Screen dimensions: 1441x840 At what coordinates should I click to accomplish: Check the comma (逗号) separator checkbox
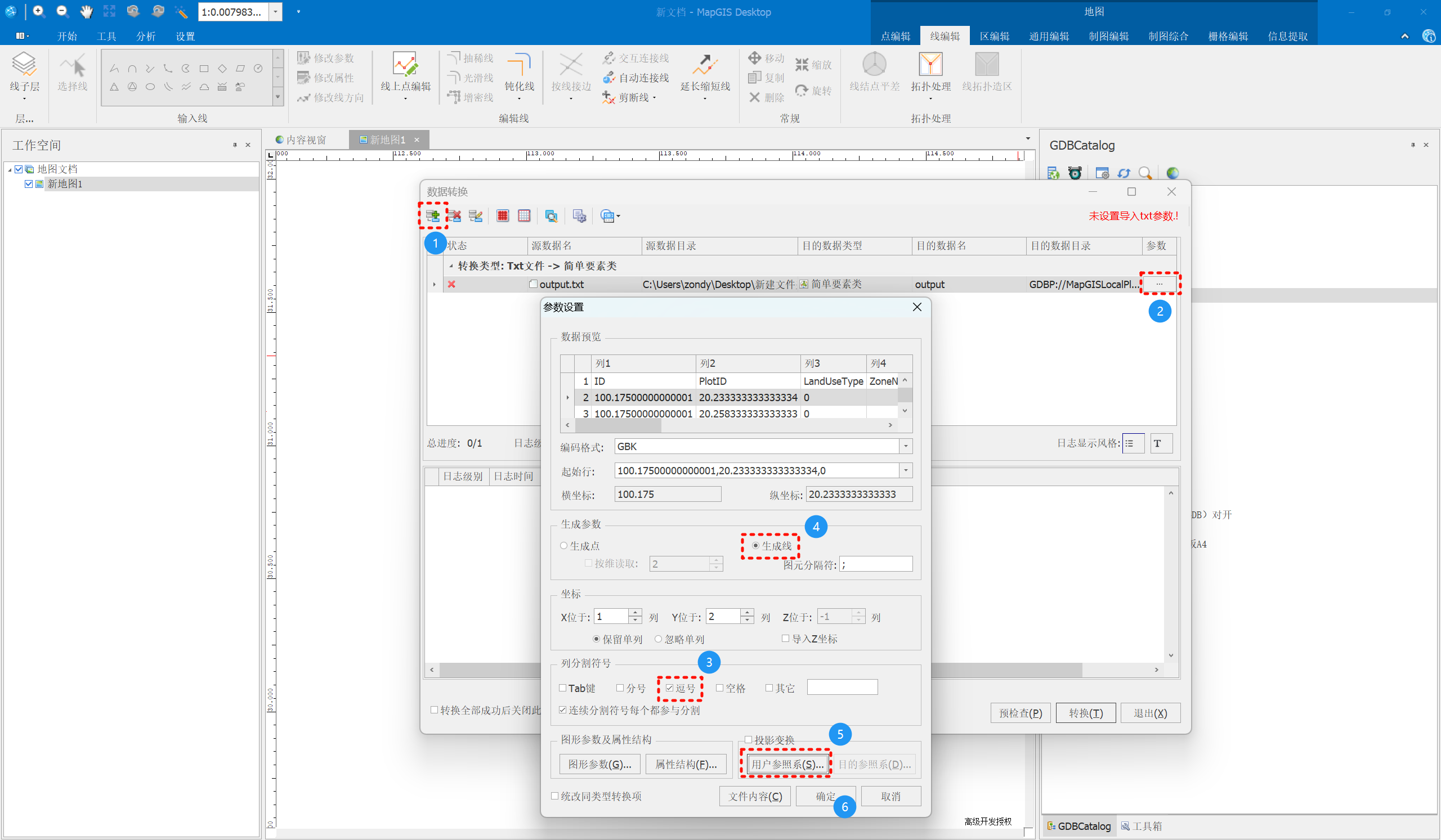coord(670,688)
